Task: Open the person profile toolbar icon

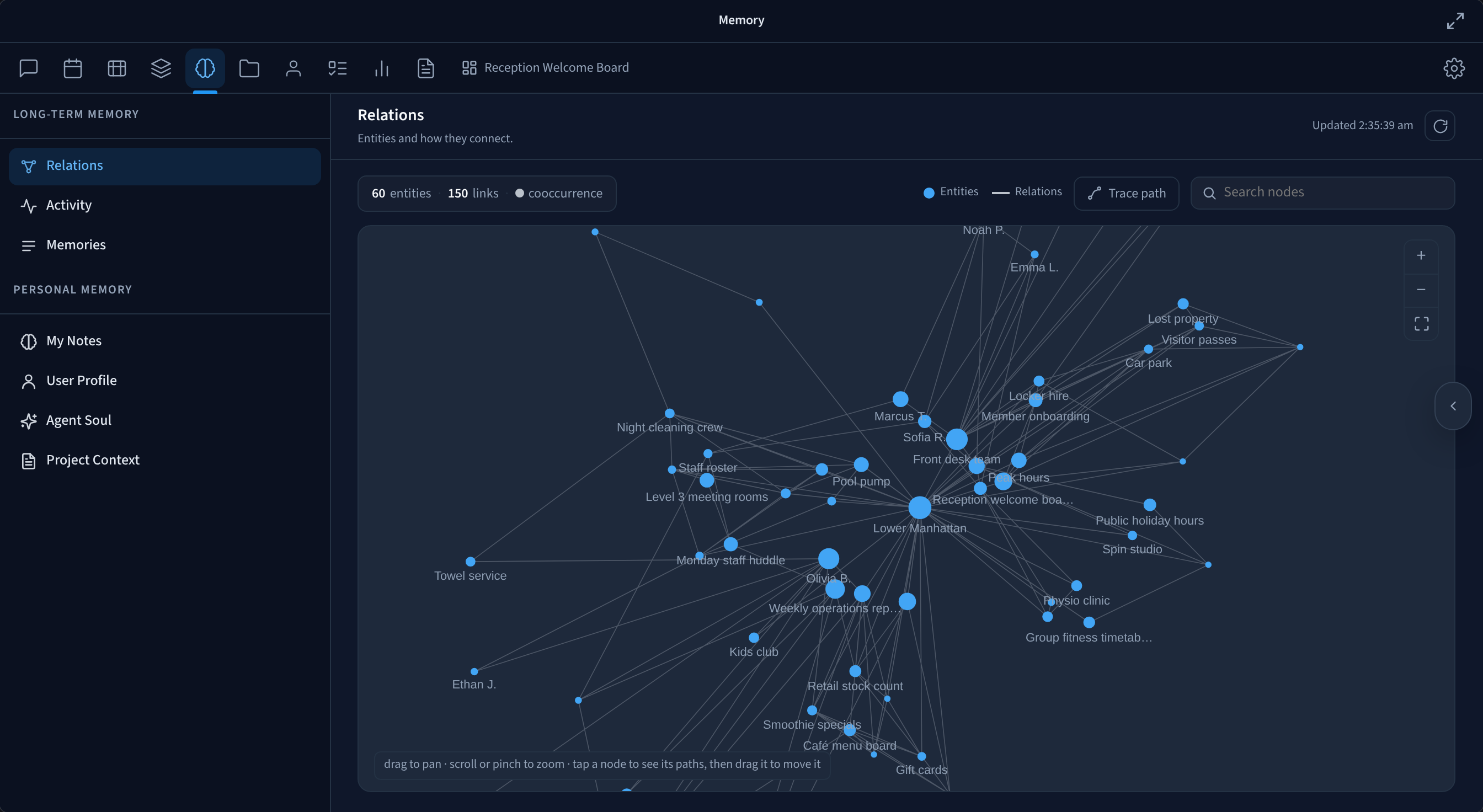Action: [294, 68]
